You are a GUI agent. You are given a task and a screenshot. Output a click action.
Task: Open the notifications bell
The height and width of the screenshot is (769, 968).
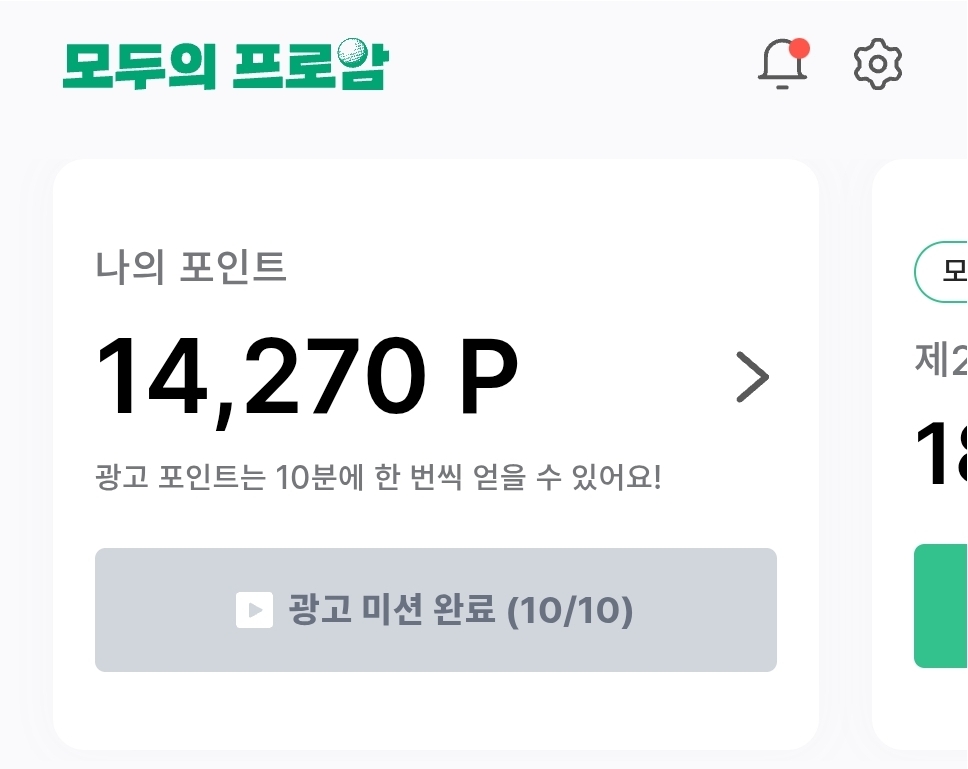coord(782,65)
